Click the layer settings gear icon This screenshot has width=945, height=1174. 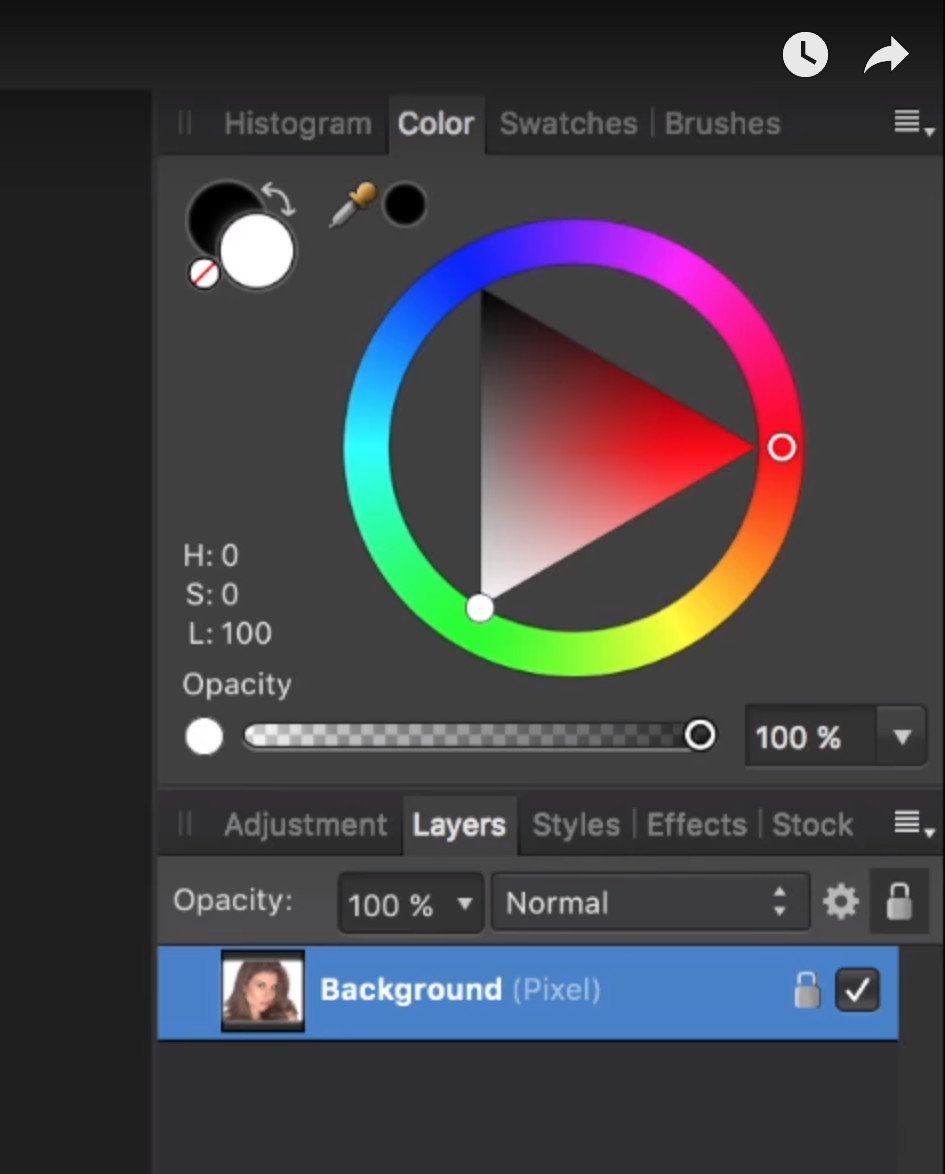(840, 901)
